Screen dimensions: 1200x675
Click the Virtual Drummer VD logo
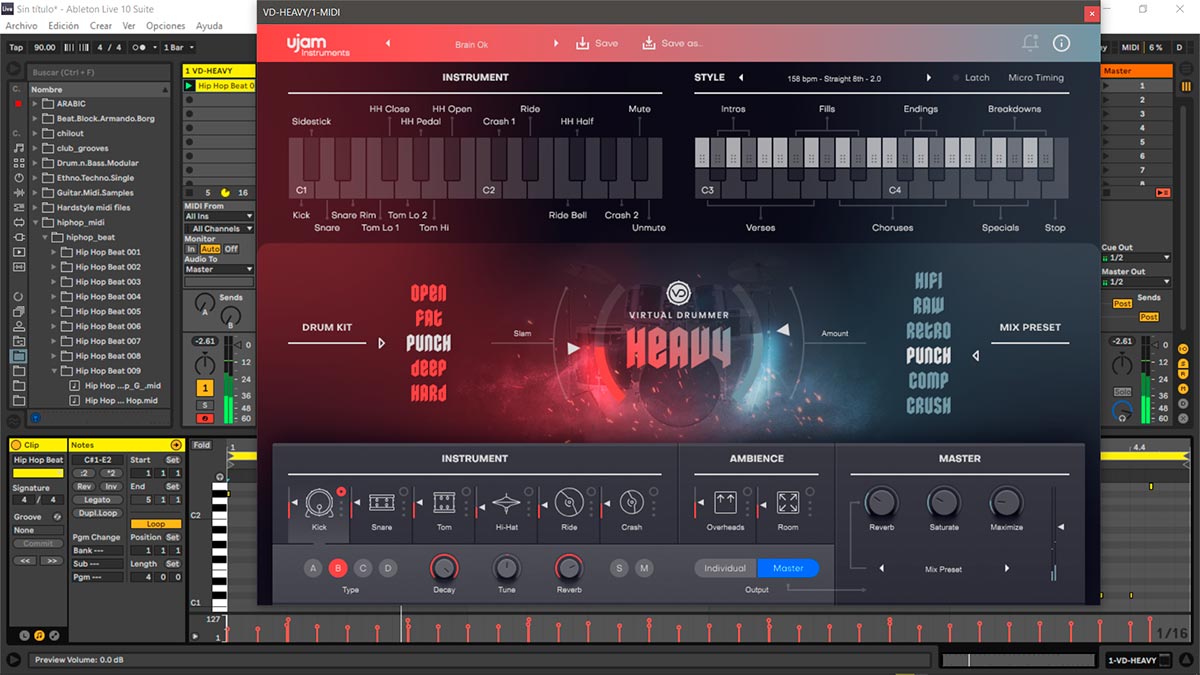679,294
